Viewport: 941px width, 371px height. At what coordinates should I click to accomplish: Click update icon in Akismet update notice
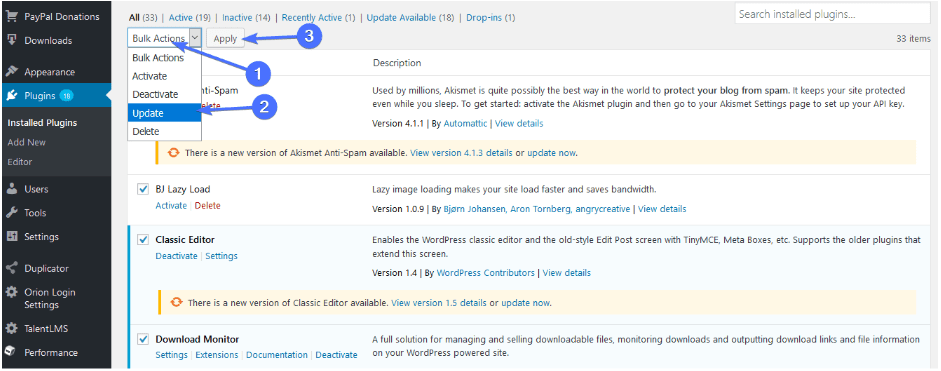173,153
